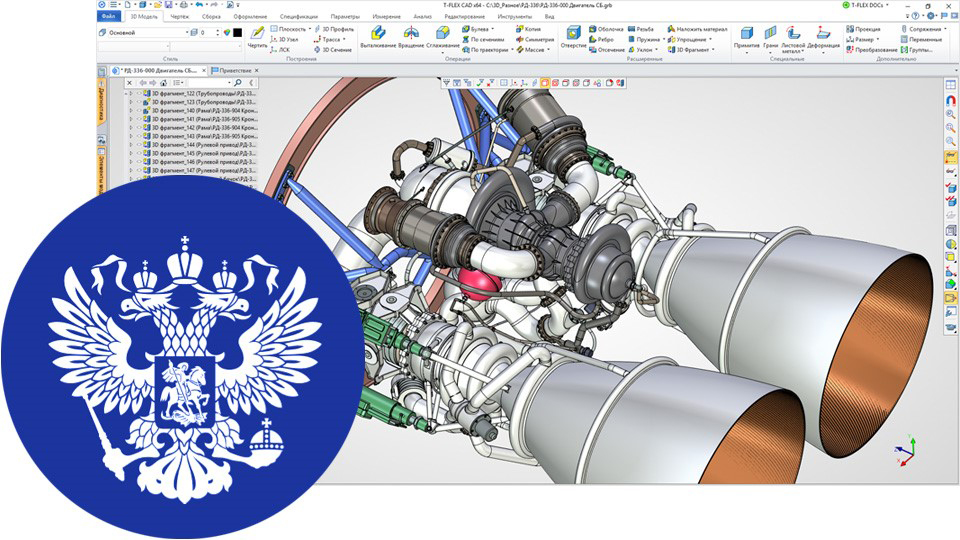This screenshot has height=540, width=960.
Task: Toggle visibility of 3D фрагмент_144
Action: click(139, 145)
